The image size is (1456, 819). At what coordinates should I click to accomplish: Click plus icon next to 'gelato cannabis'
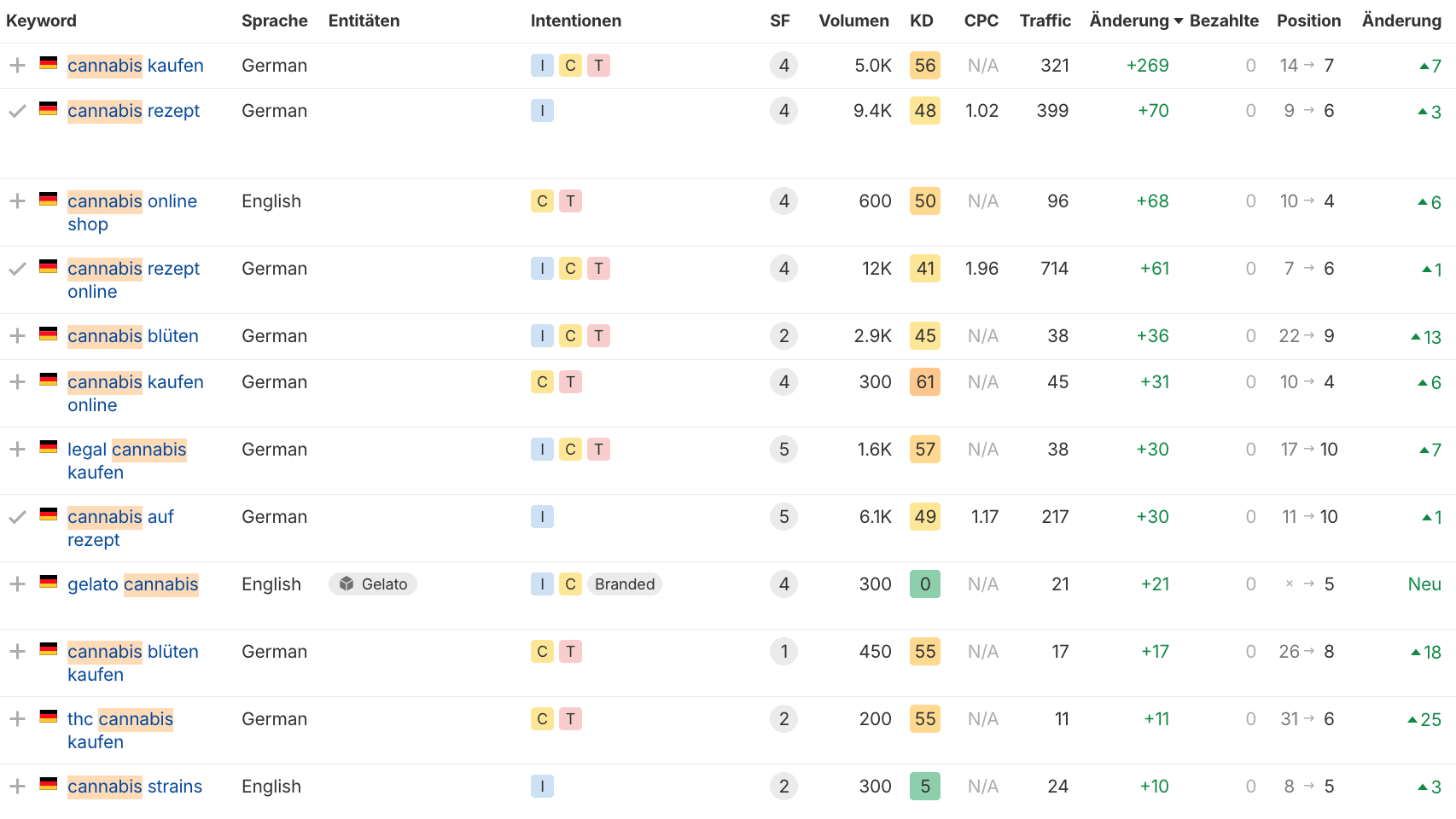[17, 584]
